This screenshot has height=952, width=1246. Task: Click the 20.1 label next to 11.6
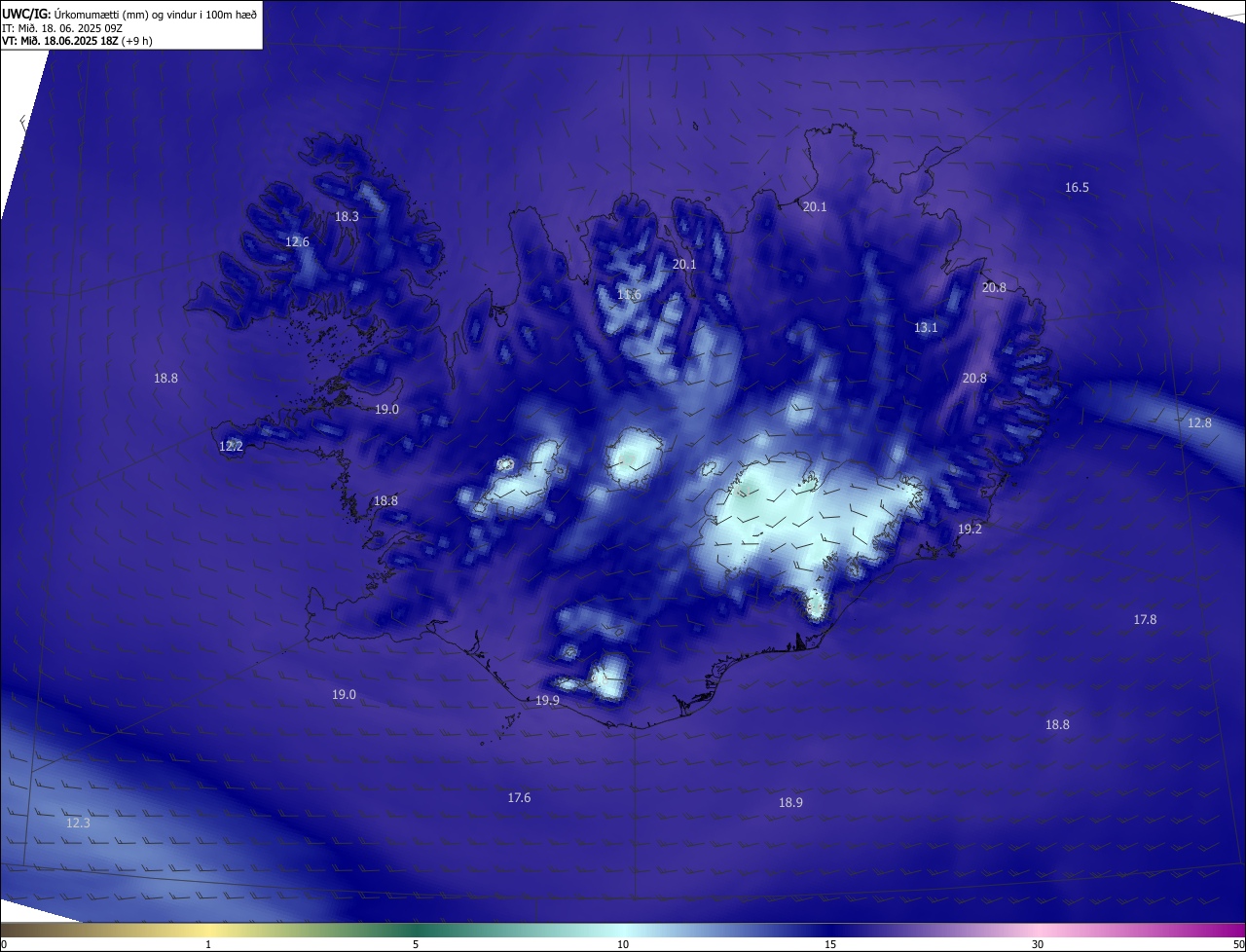tap(684, 265)
